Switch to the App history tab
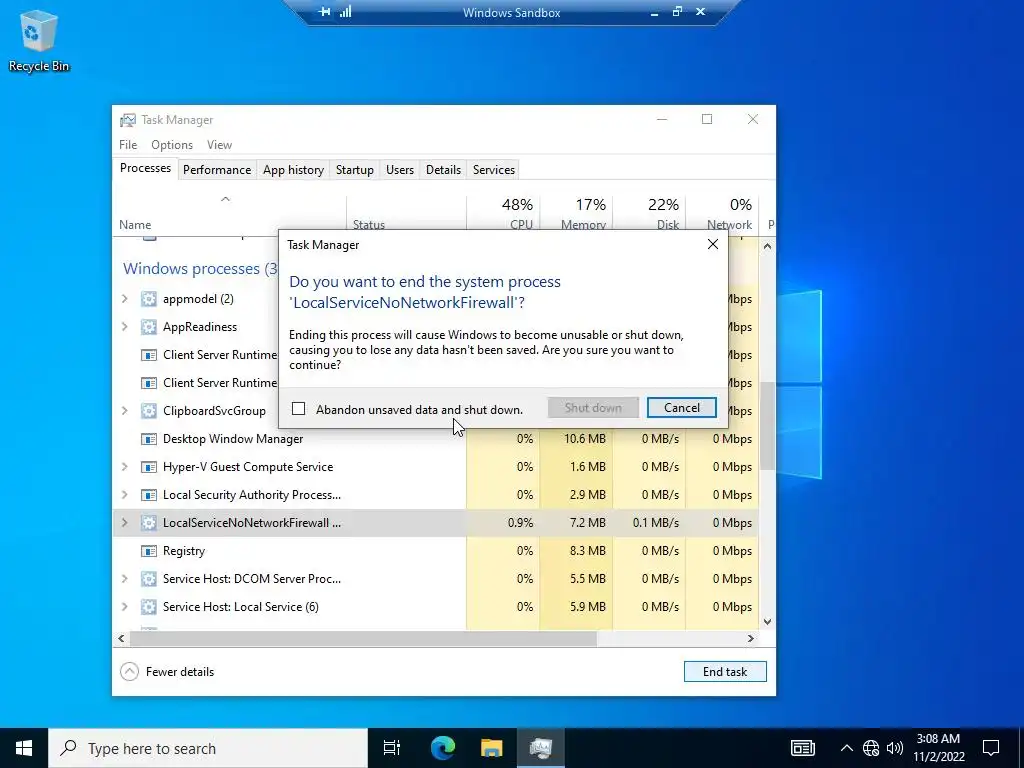The height and width of the screenshot is (768, 1024). coord(293,169)
